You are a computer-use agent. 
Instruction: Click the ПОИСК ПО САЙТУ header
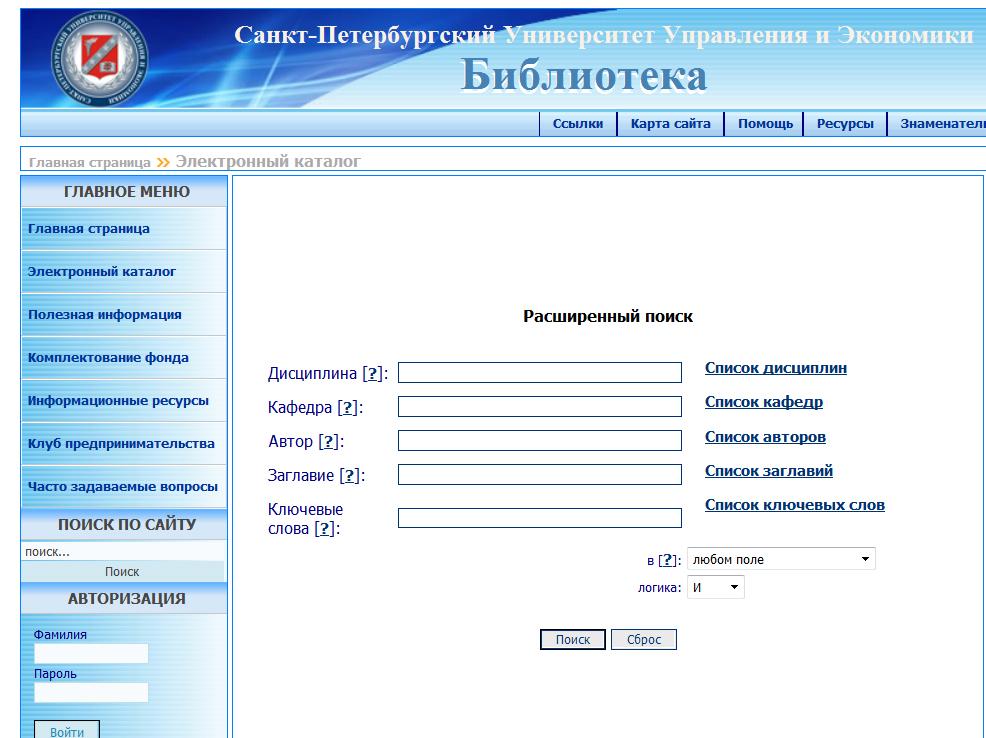tap(126, 524)
